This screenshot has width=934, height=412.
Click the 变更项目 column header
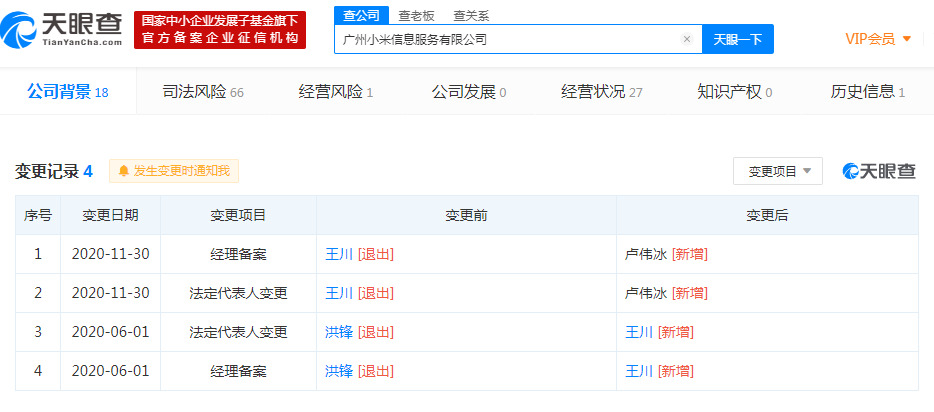pos(238,216)
